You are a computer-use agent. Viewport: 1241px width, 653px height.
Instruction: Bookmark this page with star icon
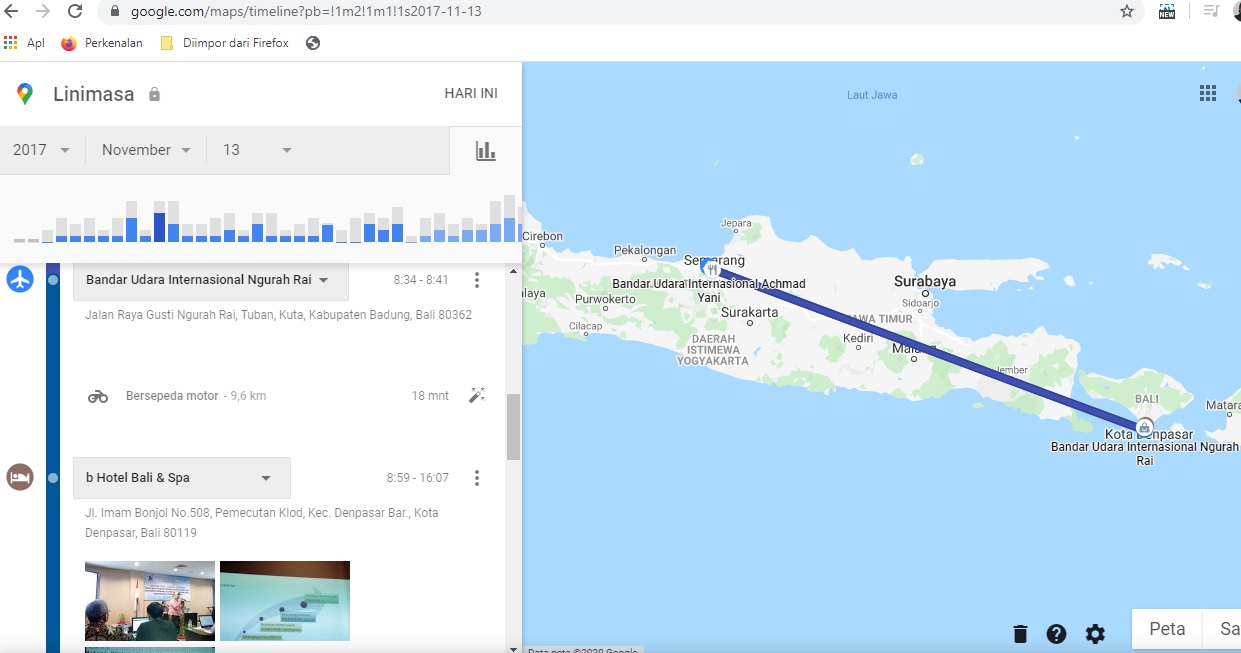1127,12
